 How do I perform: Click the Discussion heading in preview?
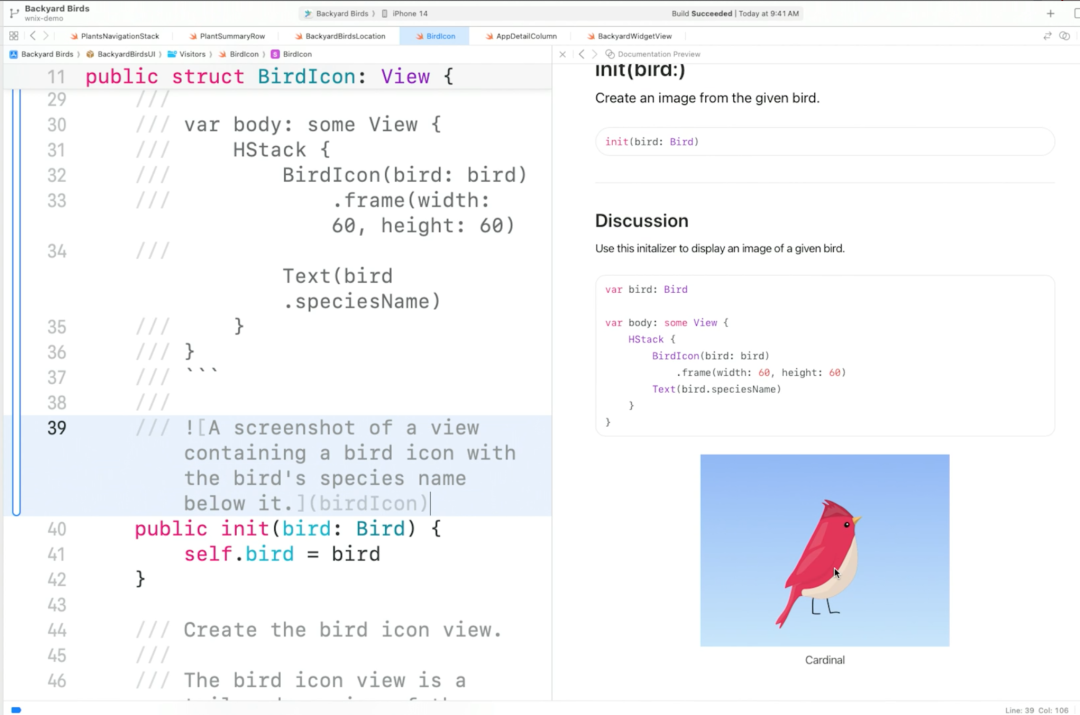[641, 220]
